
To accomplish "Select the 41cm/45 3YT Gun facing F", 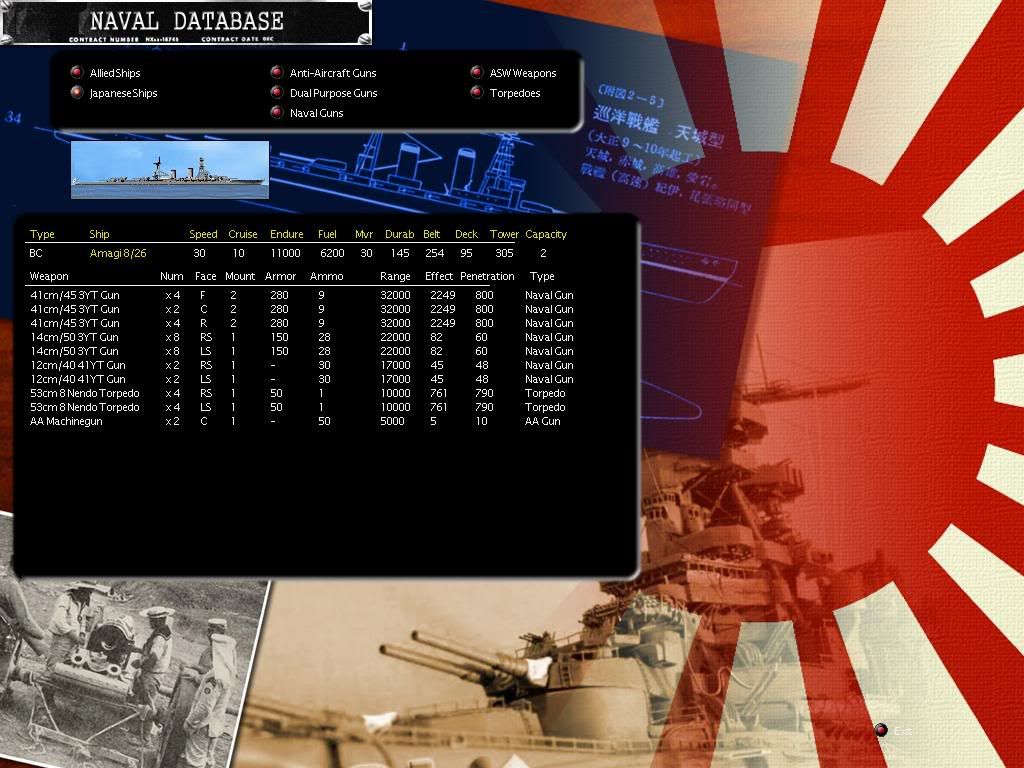I will point(302,295).
